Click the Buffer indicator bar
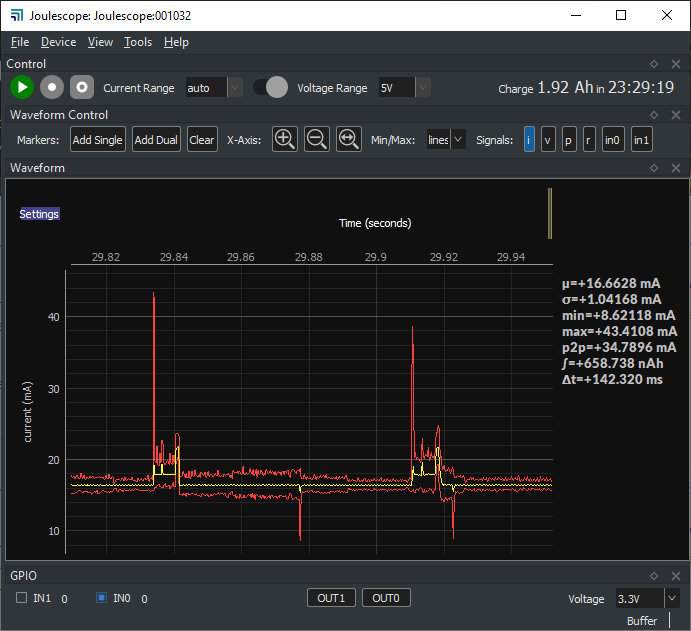691x631 pixels. pyautogui.click(x=669, y=620)
